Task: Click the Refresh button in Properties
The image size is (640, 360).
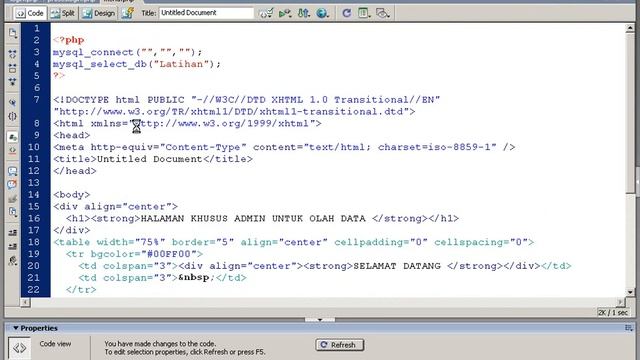Action: (340, 345)
